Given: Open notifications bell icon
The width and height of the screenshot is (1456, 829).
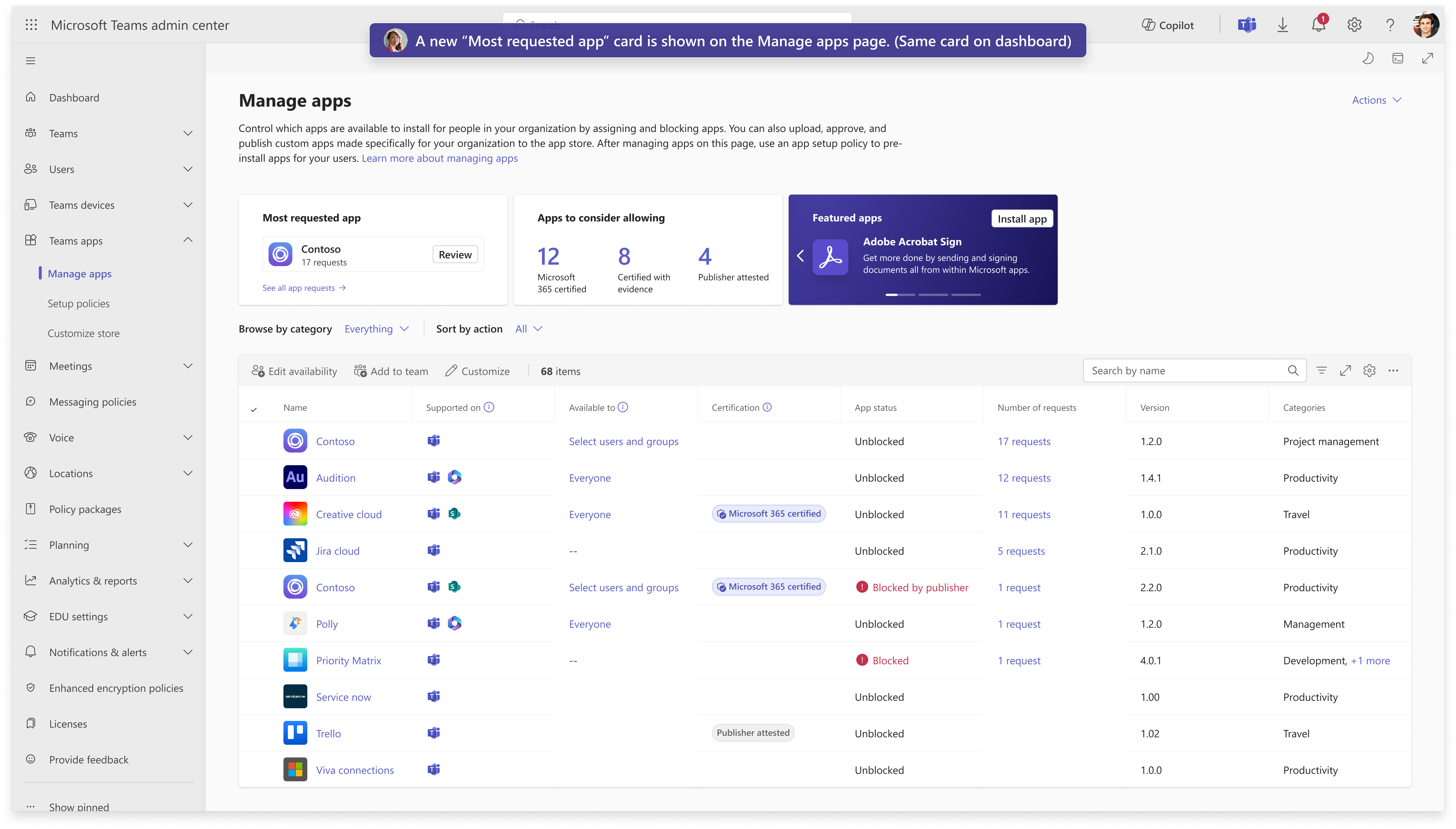Looking at the screenshot, I should coord(1318,25).
